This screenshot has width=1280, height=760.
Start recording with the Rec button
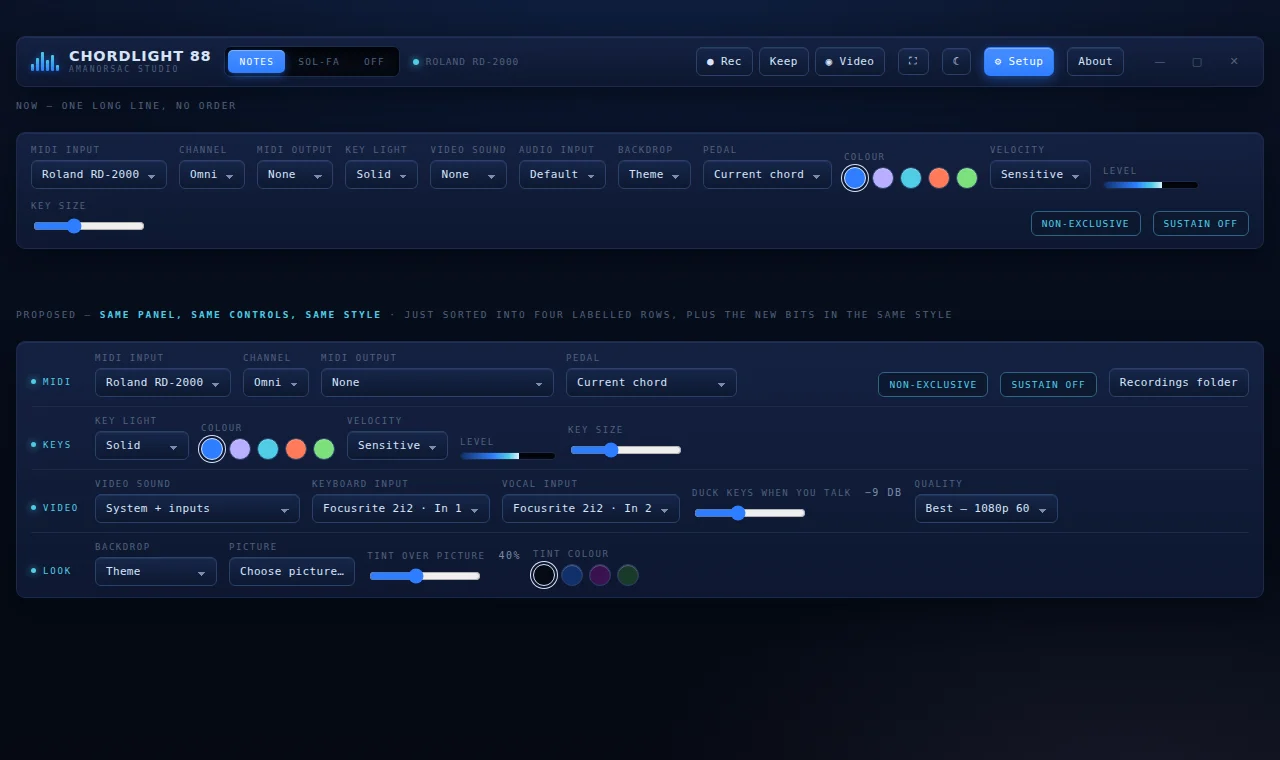coord(724,62)
